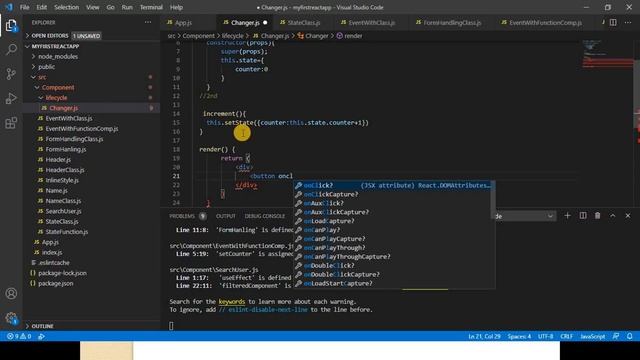This screenshot has width=640, height=360.
Task: Open Run and Debug view
Action: coord(11,98)
